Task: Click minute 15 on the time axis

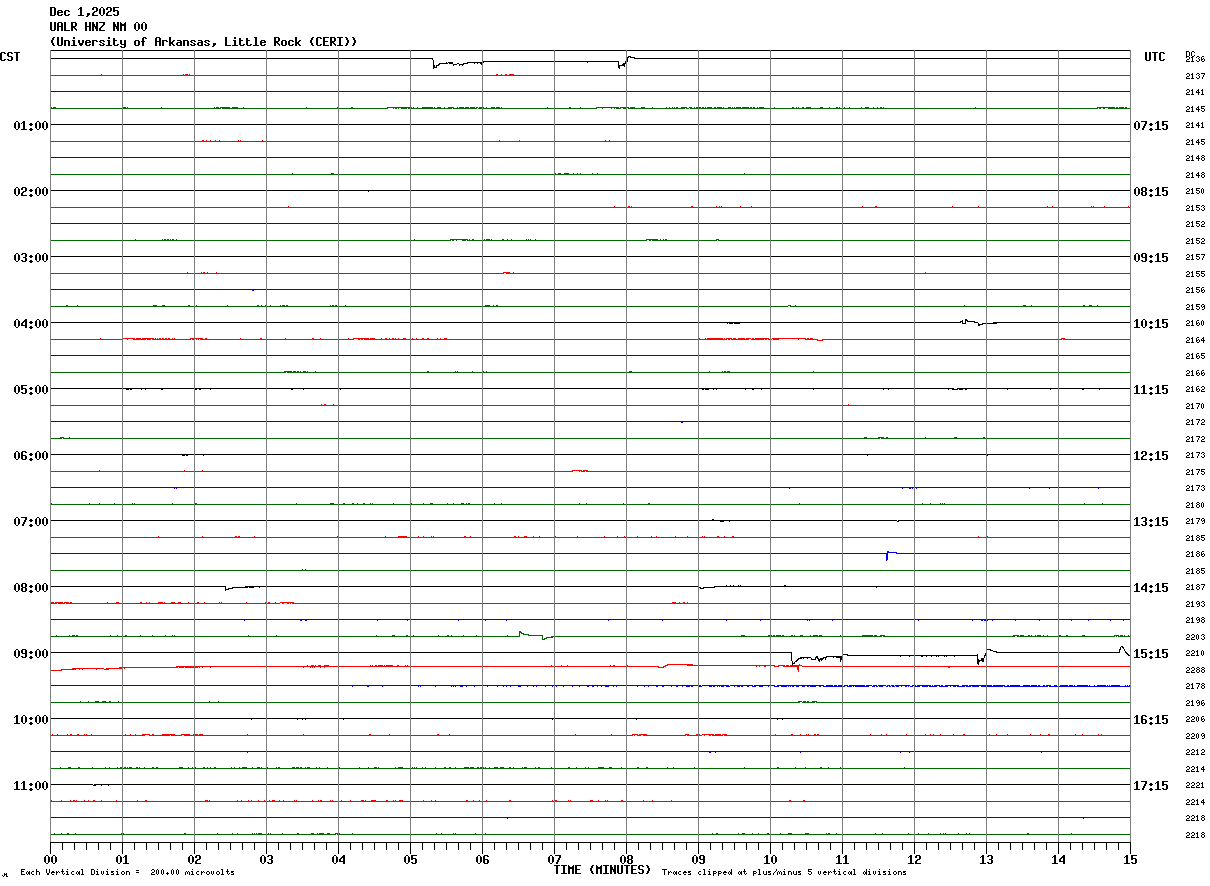Action: pyautogui.click(x=1130, y=859)
